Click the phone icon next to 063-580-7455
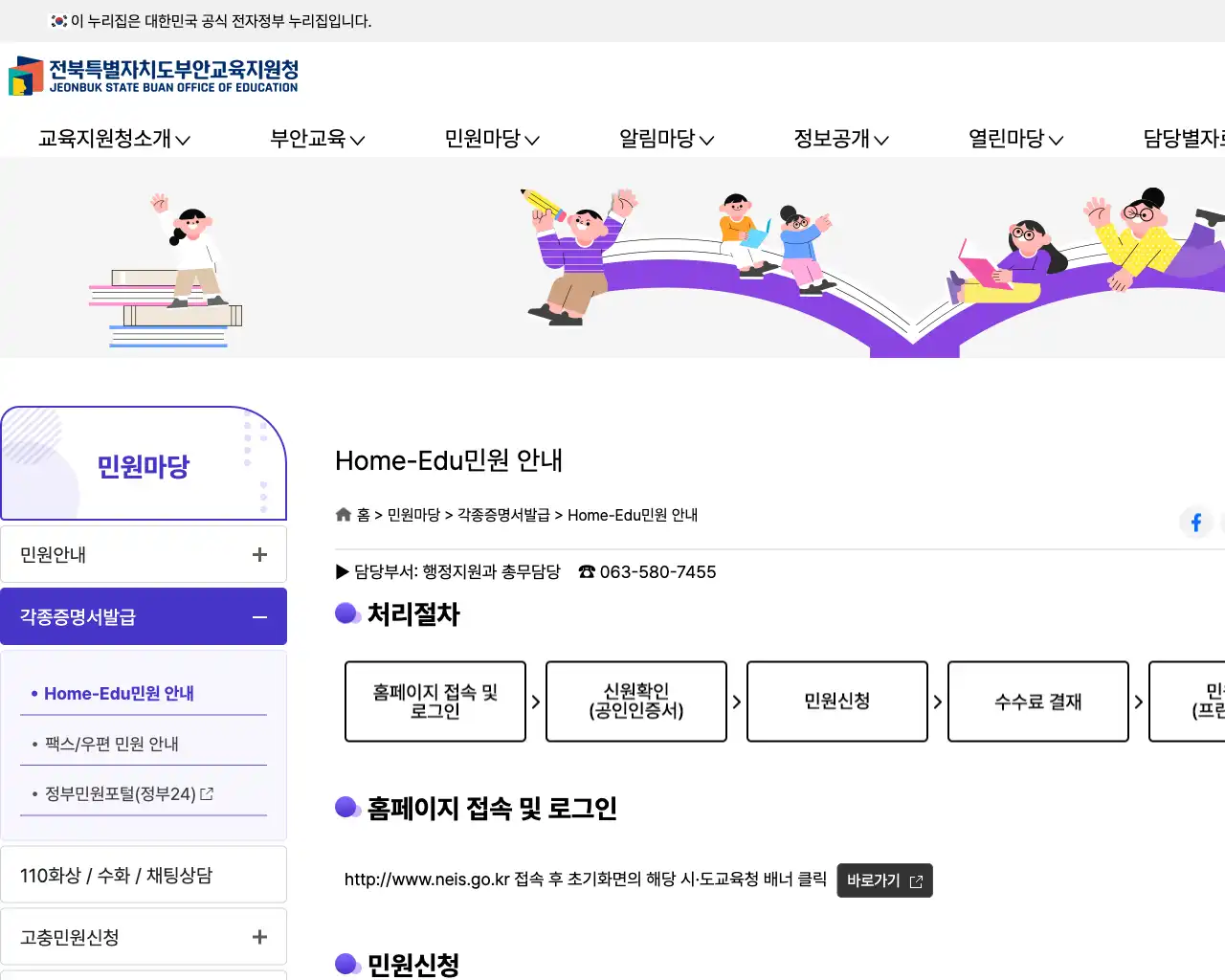1225x980 pixels. 586,571
